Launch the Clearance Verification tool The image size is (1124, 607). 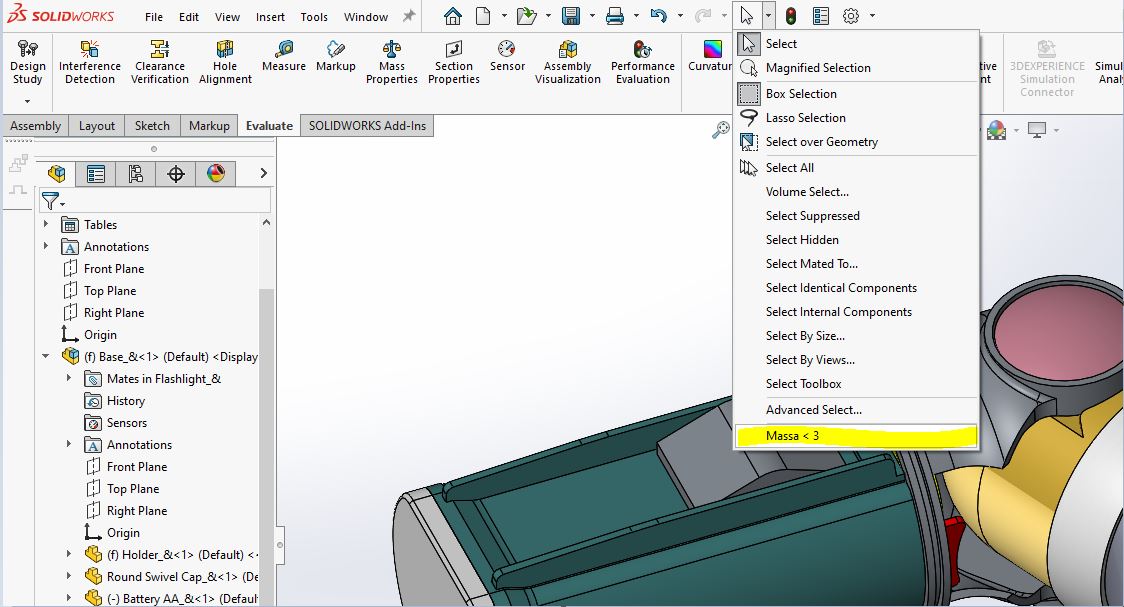[x=160, y=62]
